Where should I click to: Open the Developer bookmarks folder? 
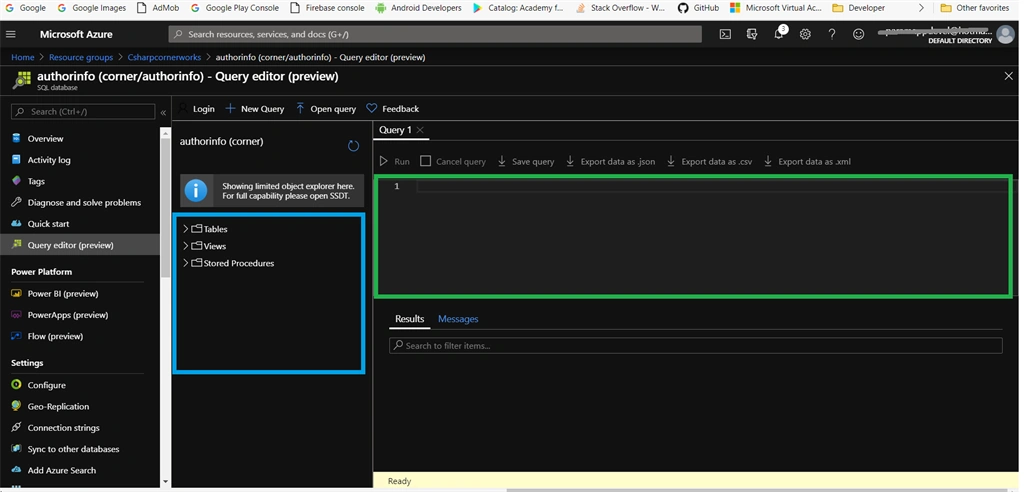(x=858, y=8)
